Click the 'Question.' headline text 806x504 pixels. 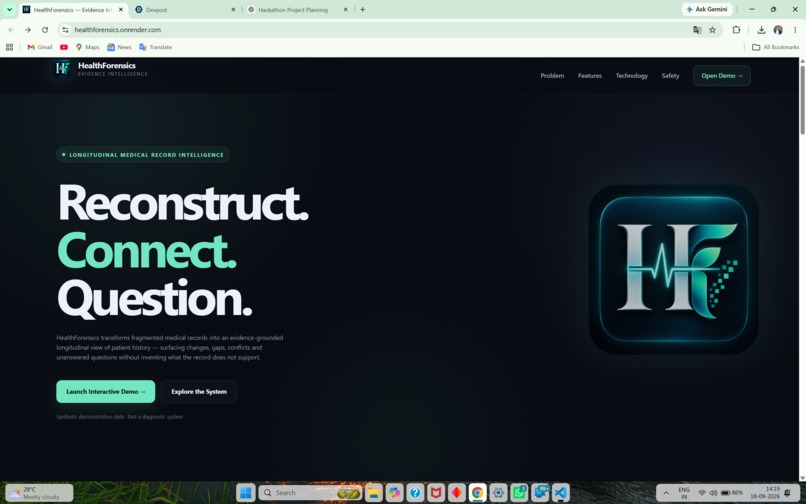pos(155,299)
